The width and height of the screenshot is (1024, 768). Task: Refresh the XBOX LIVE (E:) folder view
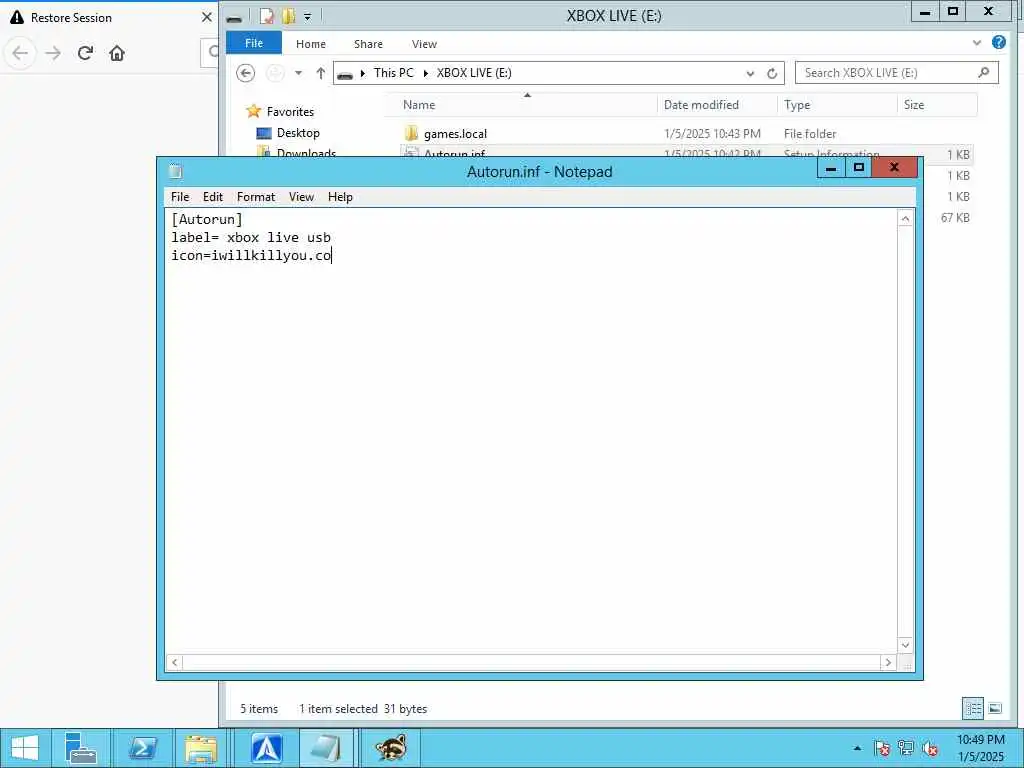(772, 73)
